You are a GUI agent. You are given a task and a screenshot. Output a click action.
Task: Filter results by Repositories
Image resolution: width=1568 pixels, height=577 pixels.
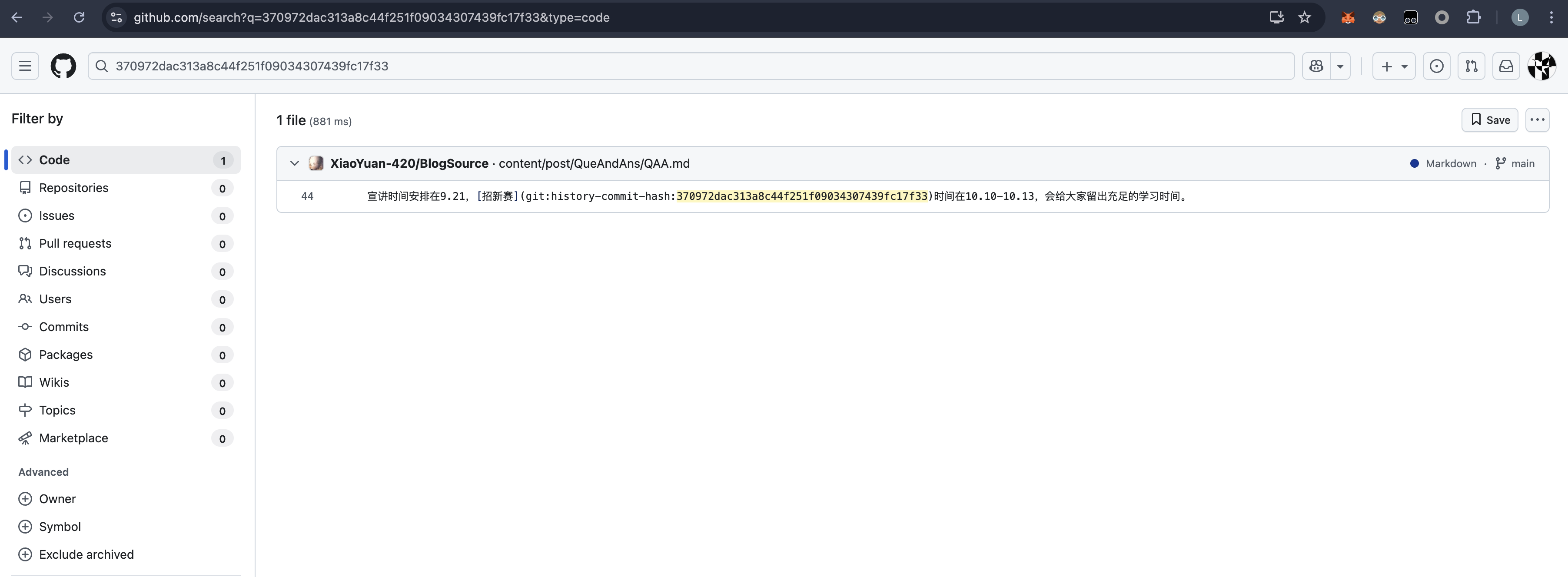pos(73,187)
